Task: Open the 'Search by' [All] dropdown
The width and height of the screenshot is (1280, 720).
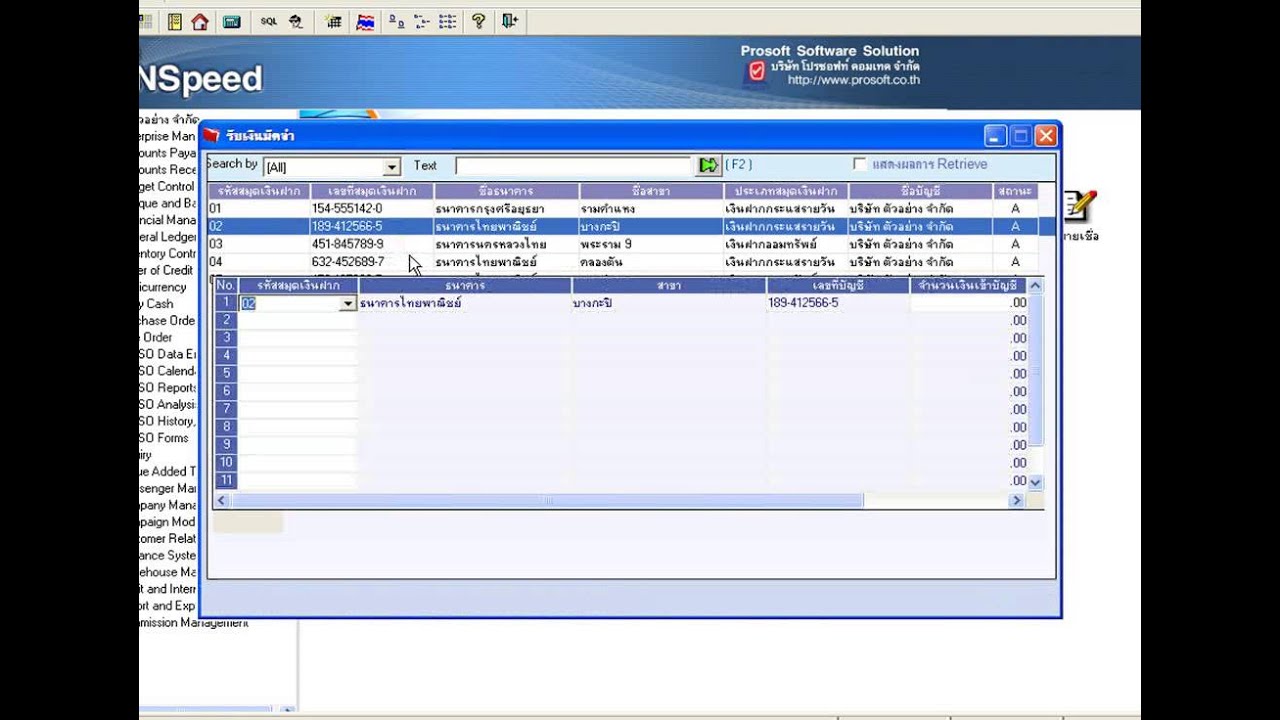Action: pos(391,167)
